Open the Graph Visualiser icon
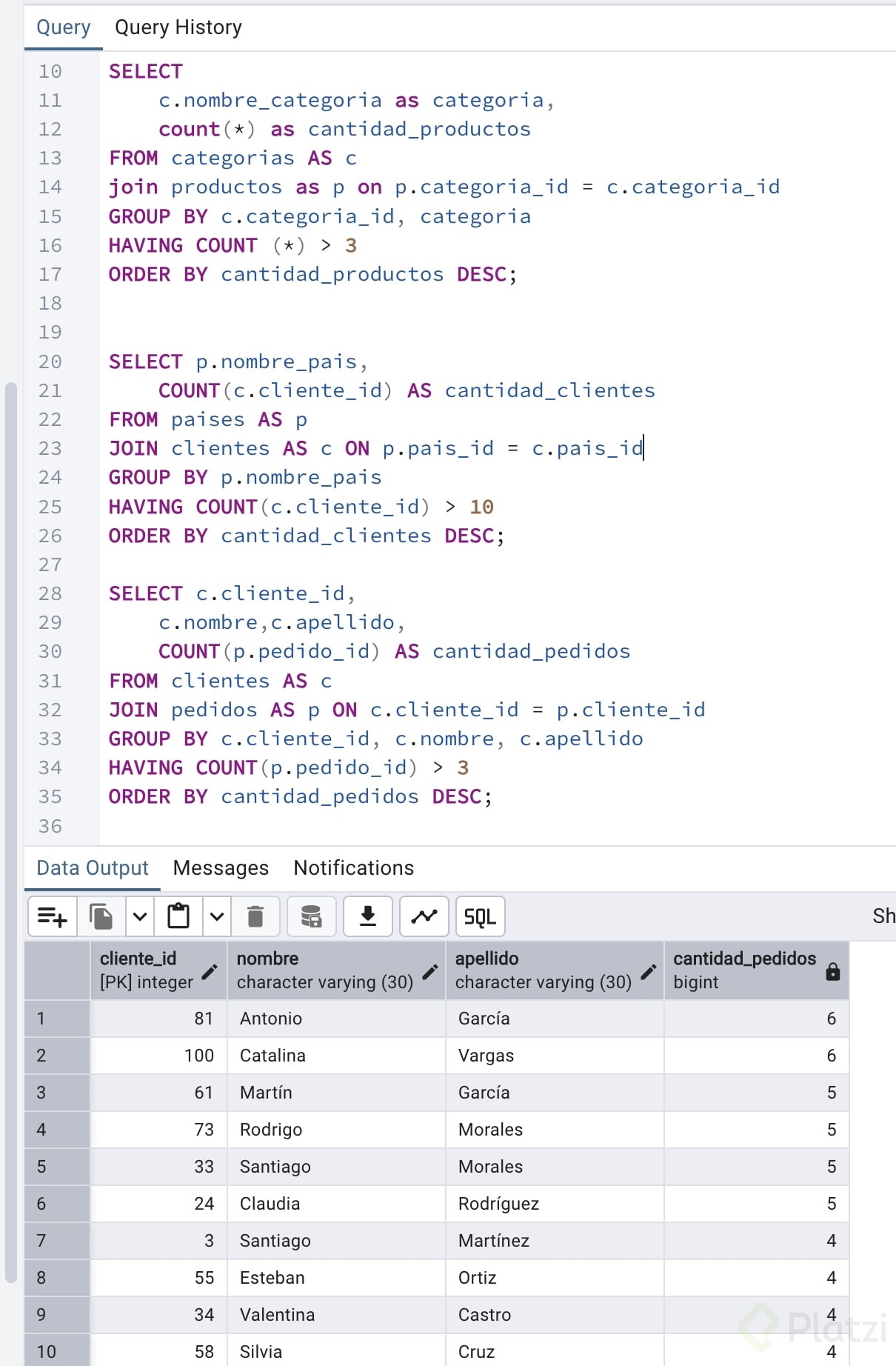 coord(424,916)
